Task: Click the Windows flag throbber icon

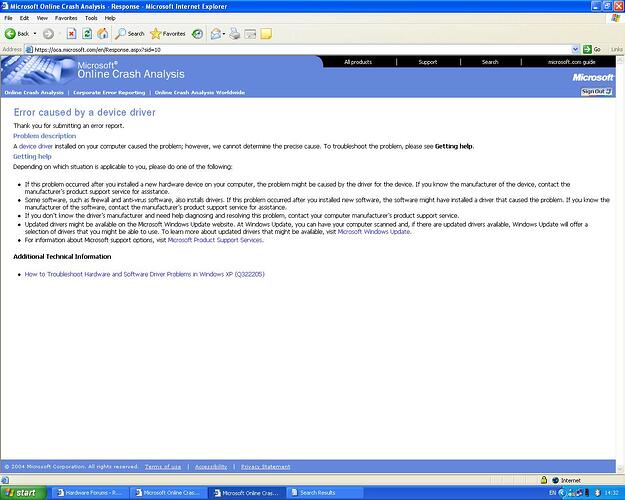Action: click(616, 18)
